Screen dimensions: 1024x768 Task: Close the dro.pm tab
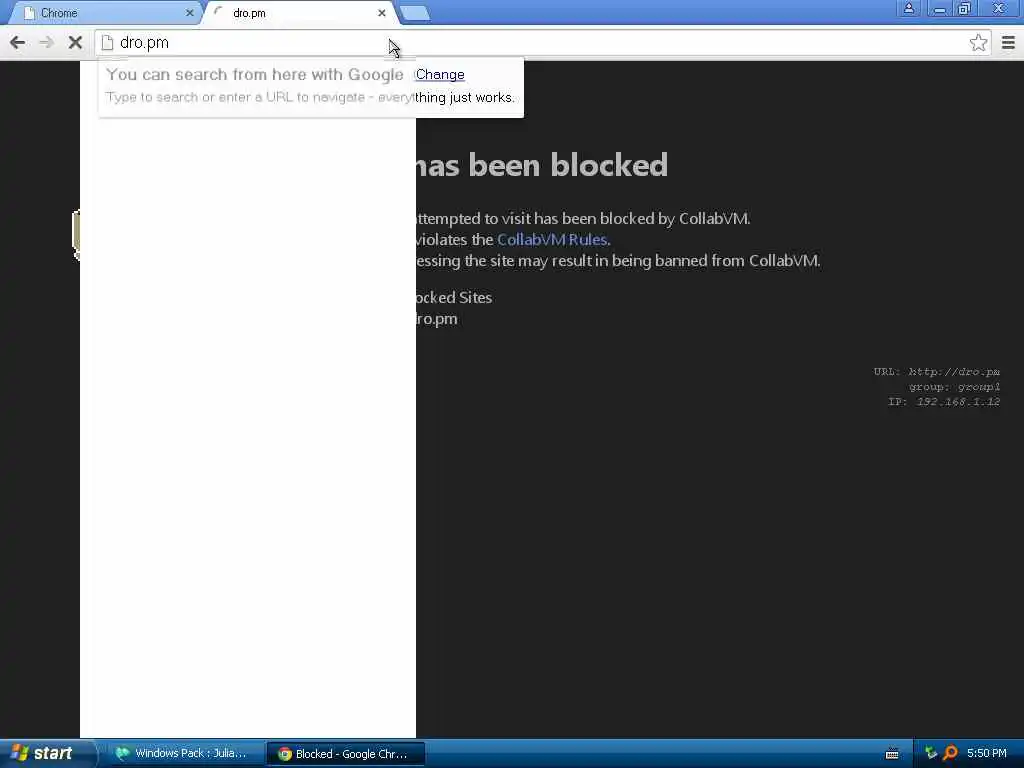[x=381, y=13]
